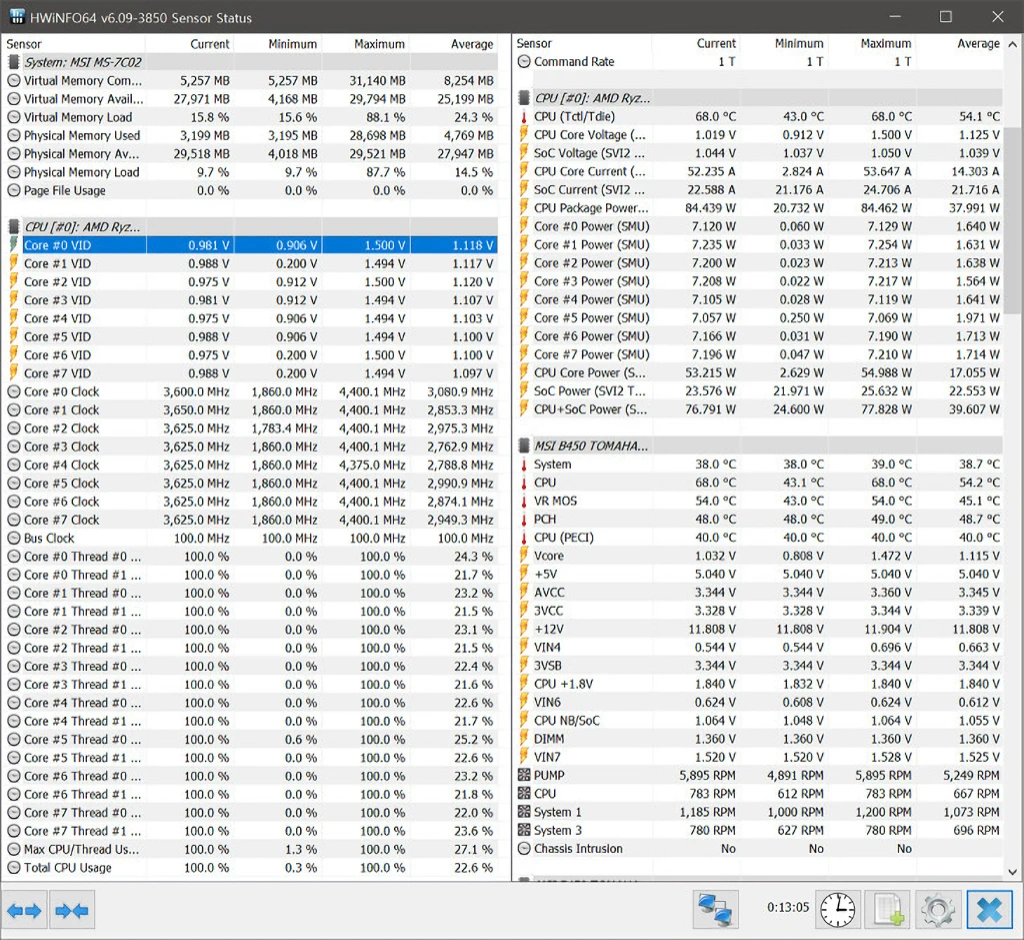This screenshot has height=940, width=1024.
Task: Select the Physical Memory Load row
Action: pyautogui.click(x=250, y=172)
